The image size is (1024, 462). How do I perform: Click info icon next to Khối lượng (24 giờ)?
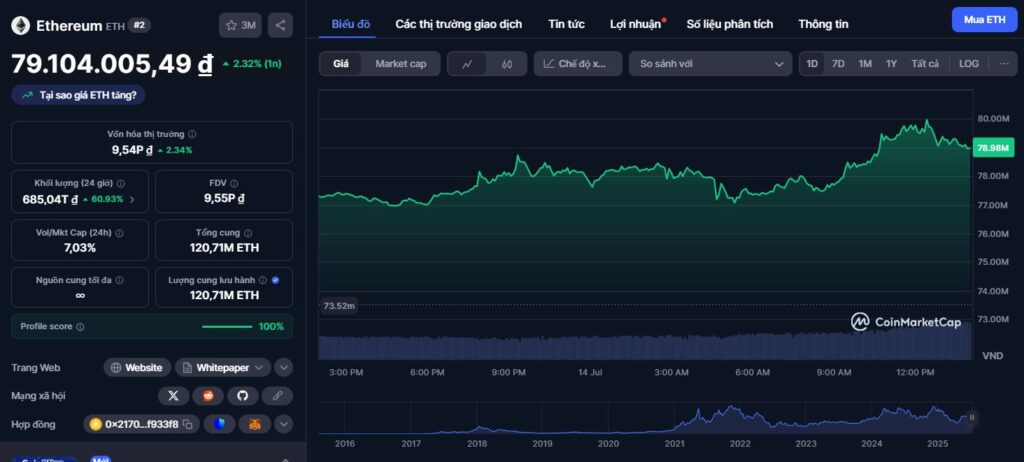click(x=121, y=184)
